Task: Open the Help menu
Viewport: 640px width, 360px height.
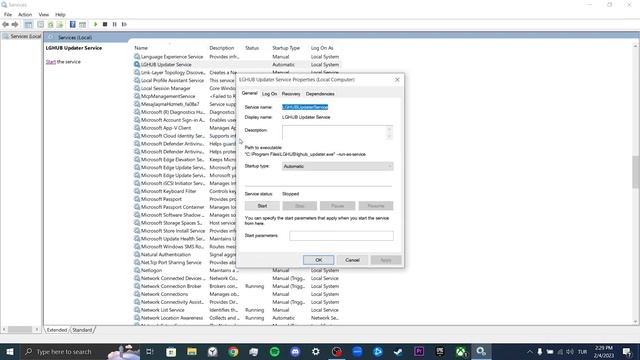Action: click(60, 15)
